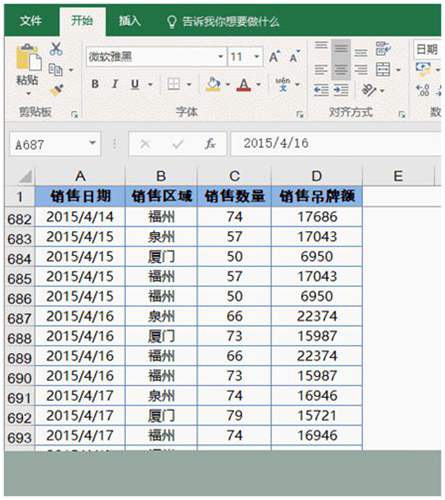Toggle Bold formatting
This screenshot has width=445, height=500.
(x=95, y=84)
